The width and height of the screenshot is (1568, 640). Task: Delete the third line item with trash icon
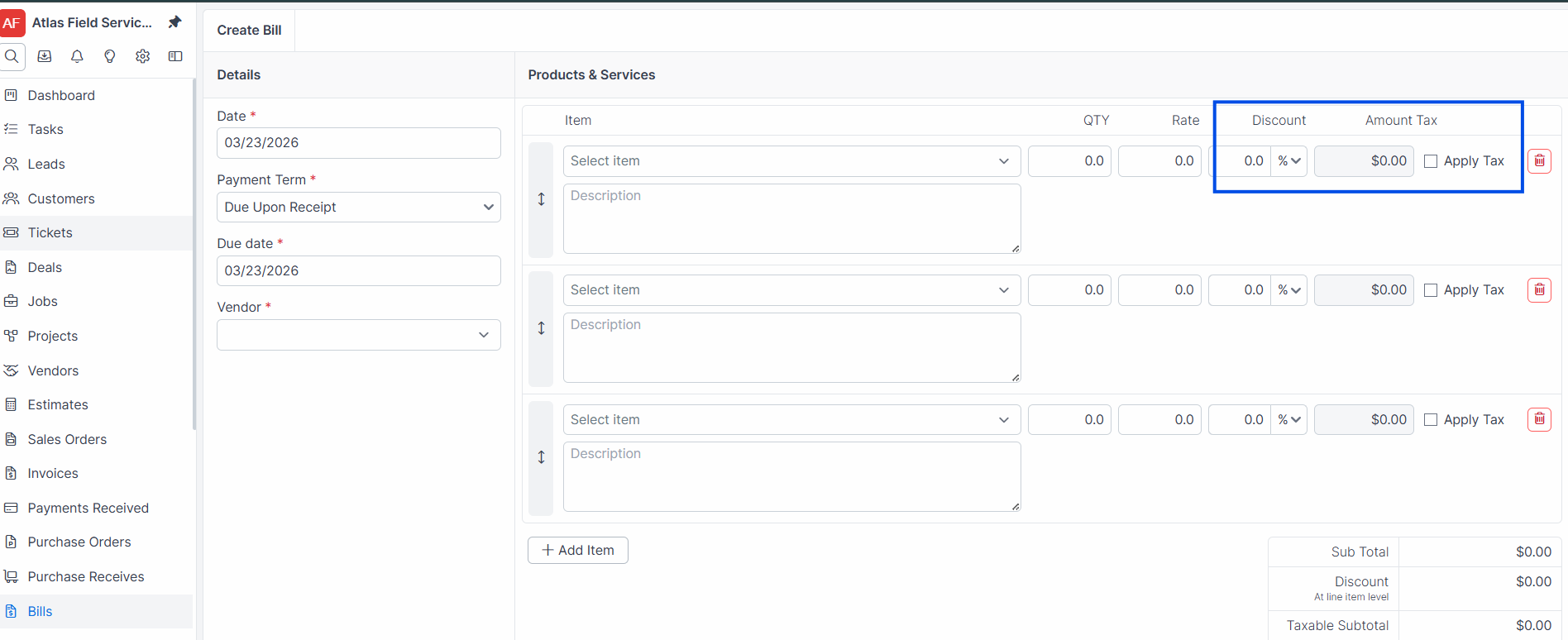(x=1539, y=419)
